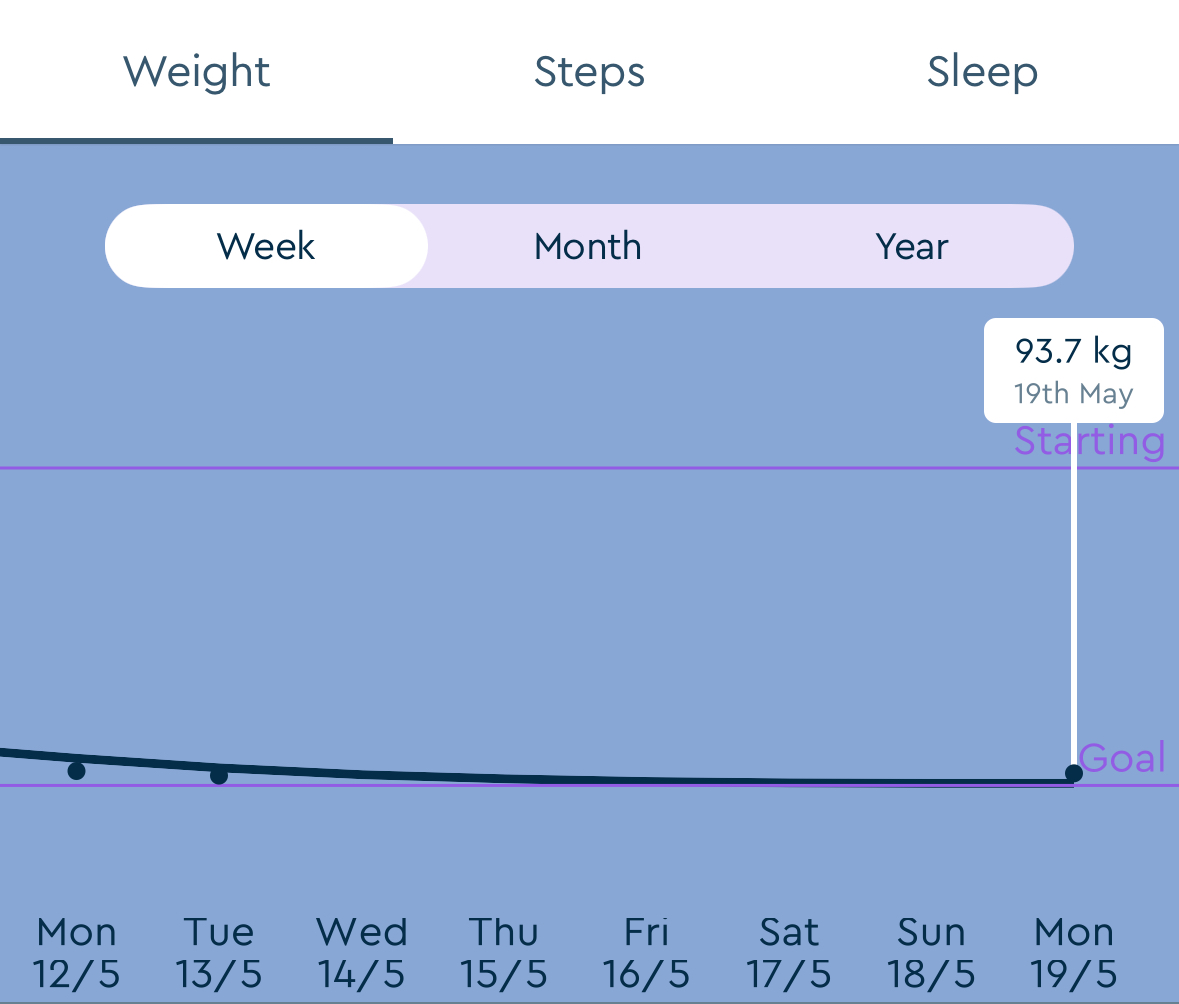The width and height of the screenshot is (1179, 1004).
Task: Select the Mon 12/5 axis label
Action: click(x=76, y=952)
